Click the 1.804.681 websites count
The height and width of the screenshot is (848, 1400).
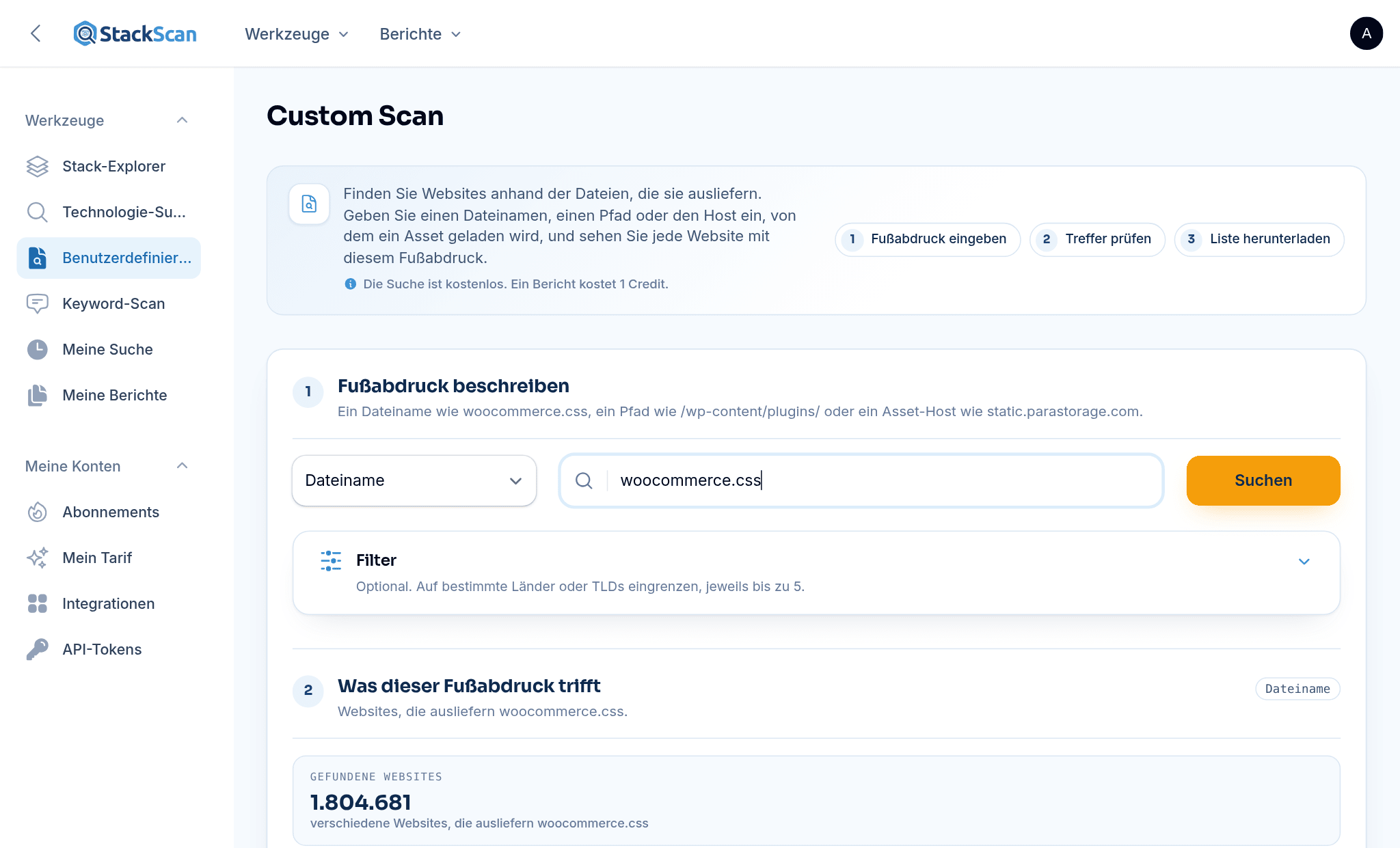(x=361, y=802)
